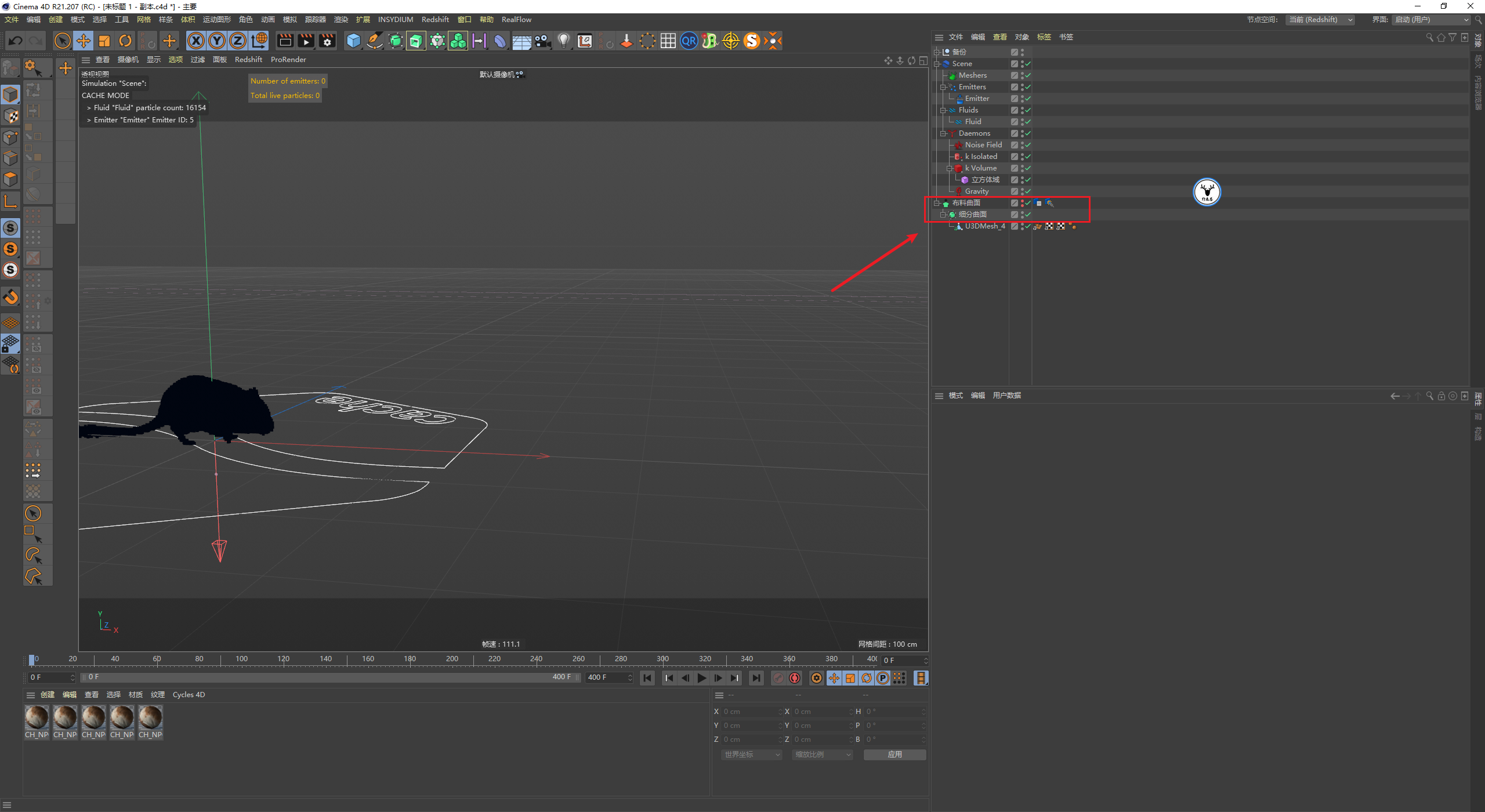
Task: Add a Cube primitive object
Action: pos(353,41)
